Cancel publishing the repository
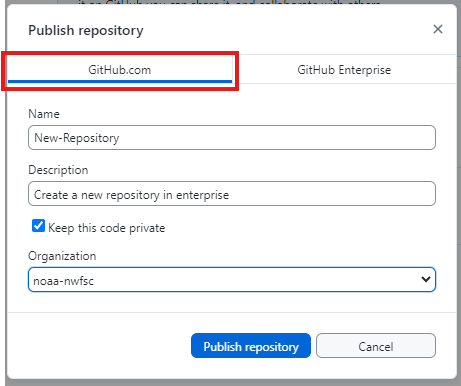The height and width of the screenshot is (386, 461). 376,346
